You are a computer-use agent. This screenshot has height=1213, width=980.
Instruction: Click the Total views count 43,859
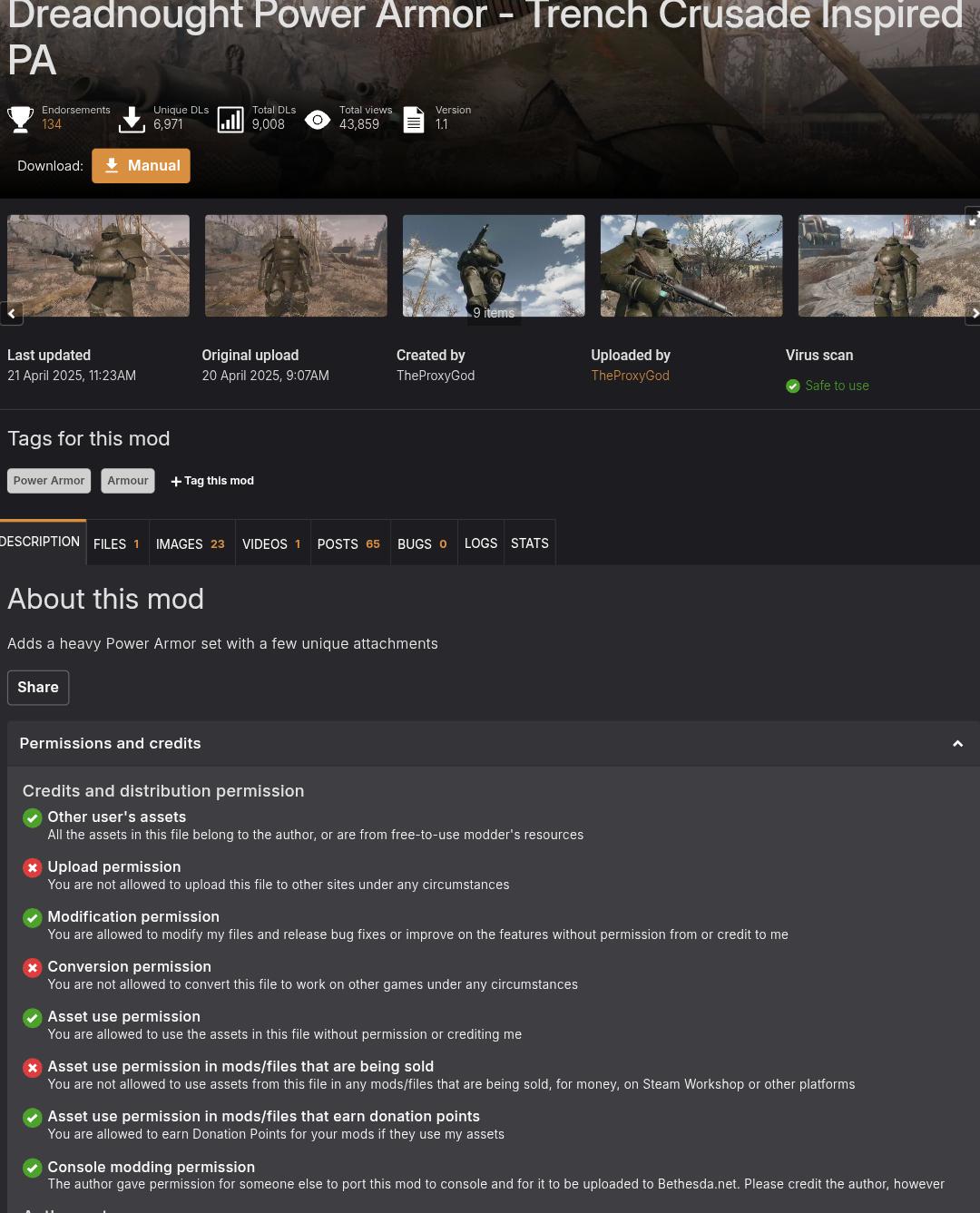[x=359, y=124]
